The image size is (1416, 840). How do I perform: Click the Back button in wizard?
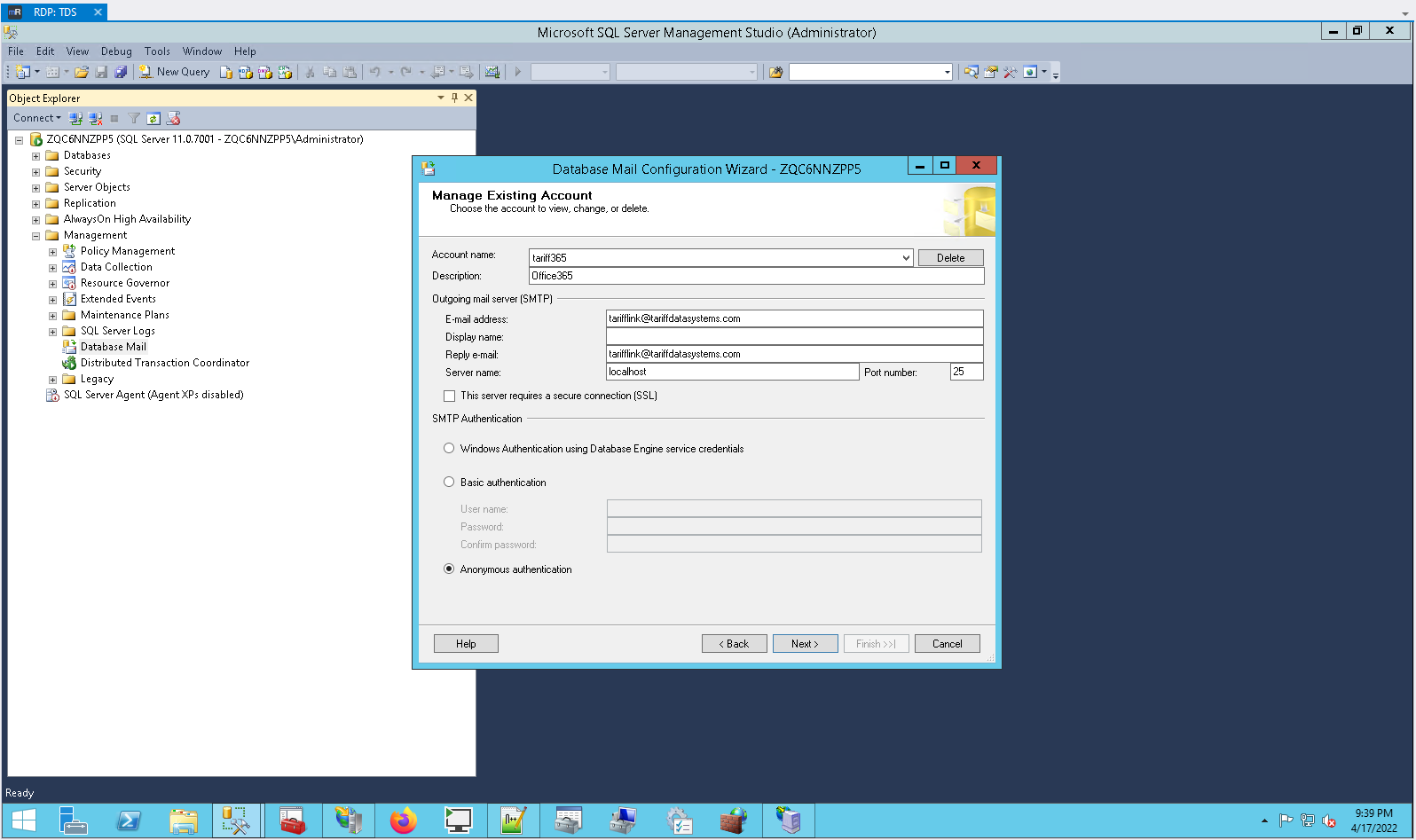[x=734, y=644]
